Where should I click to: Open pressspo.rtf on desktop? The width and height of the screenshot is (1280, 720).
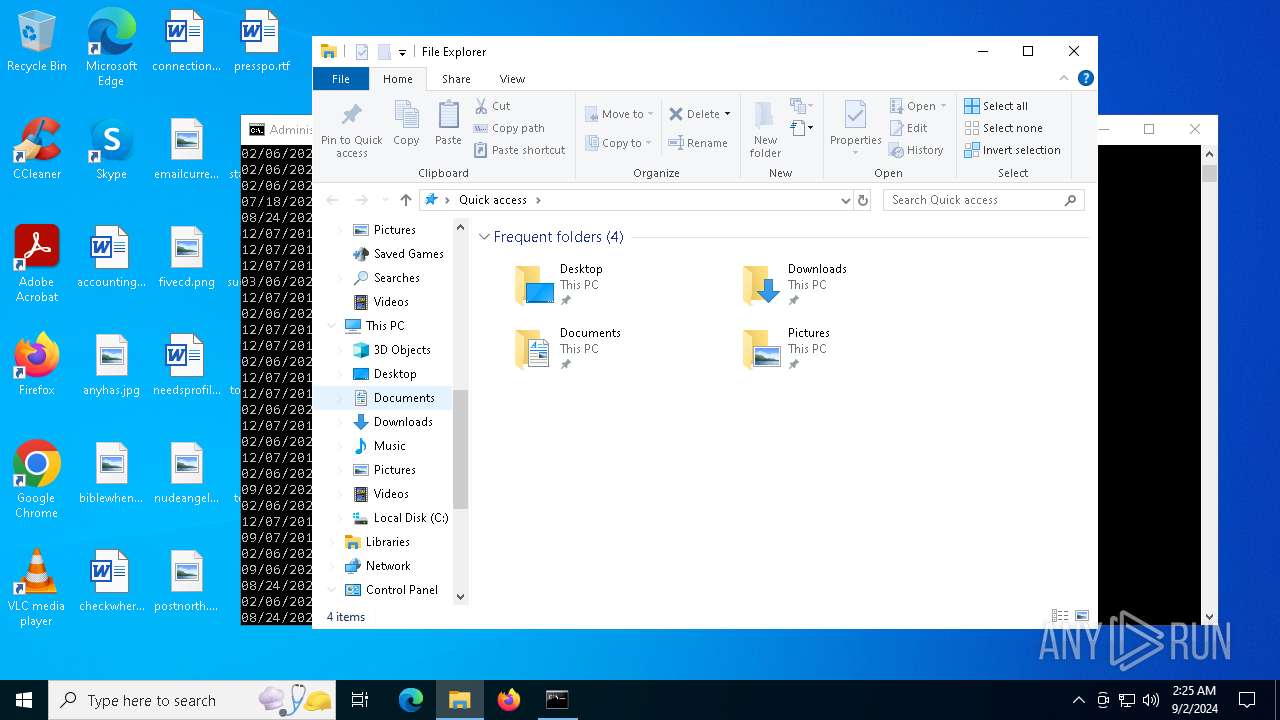click(x=261, y=42)
